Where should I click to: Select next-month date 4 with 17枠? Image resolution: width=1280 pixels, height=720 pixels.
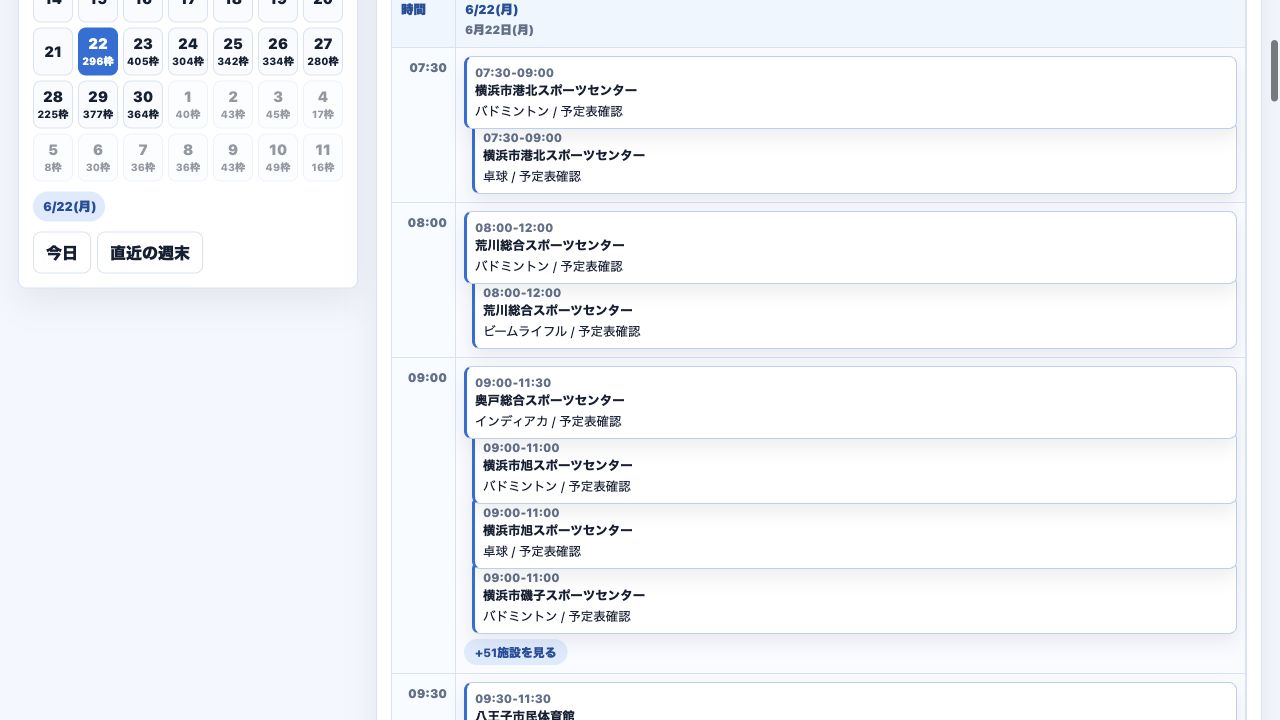coord(323,104)
